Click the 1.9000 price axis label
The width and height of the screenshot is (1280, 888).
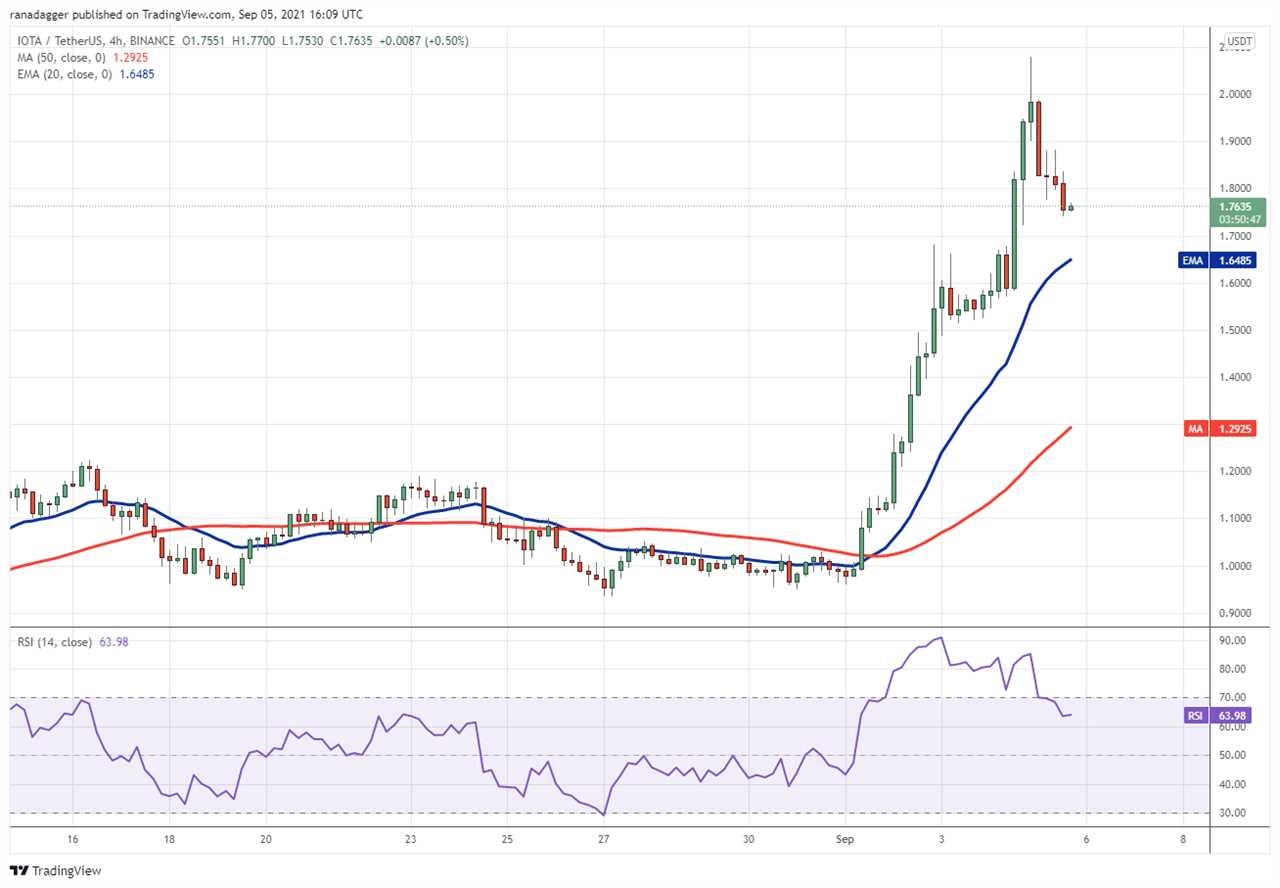pos(1236,141)
